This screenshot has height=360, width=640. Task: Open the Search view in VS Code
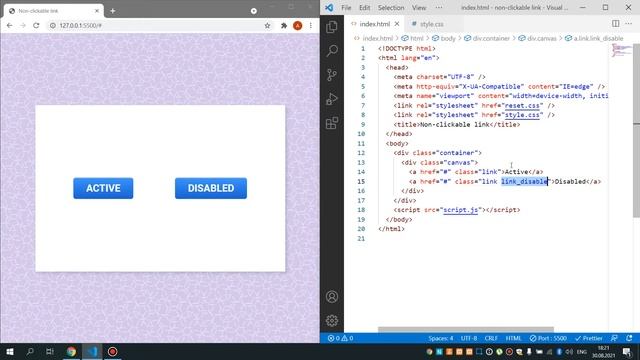[332, 51]
